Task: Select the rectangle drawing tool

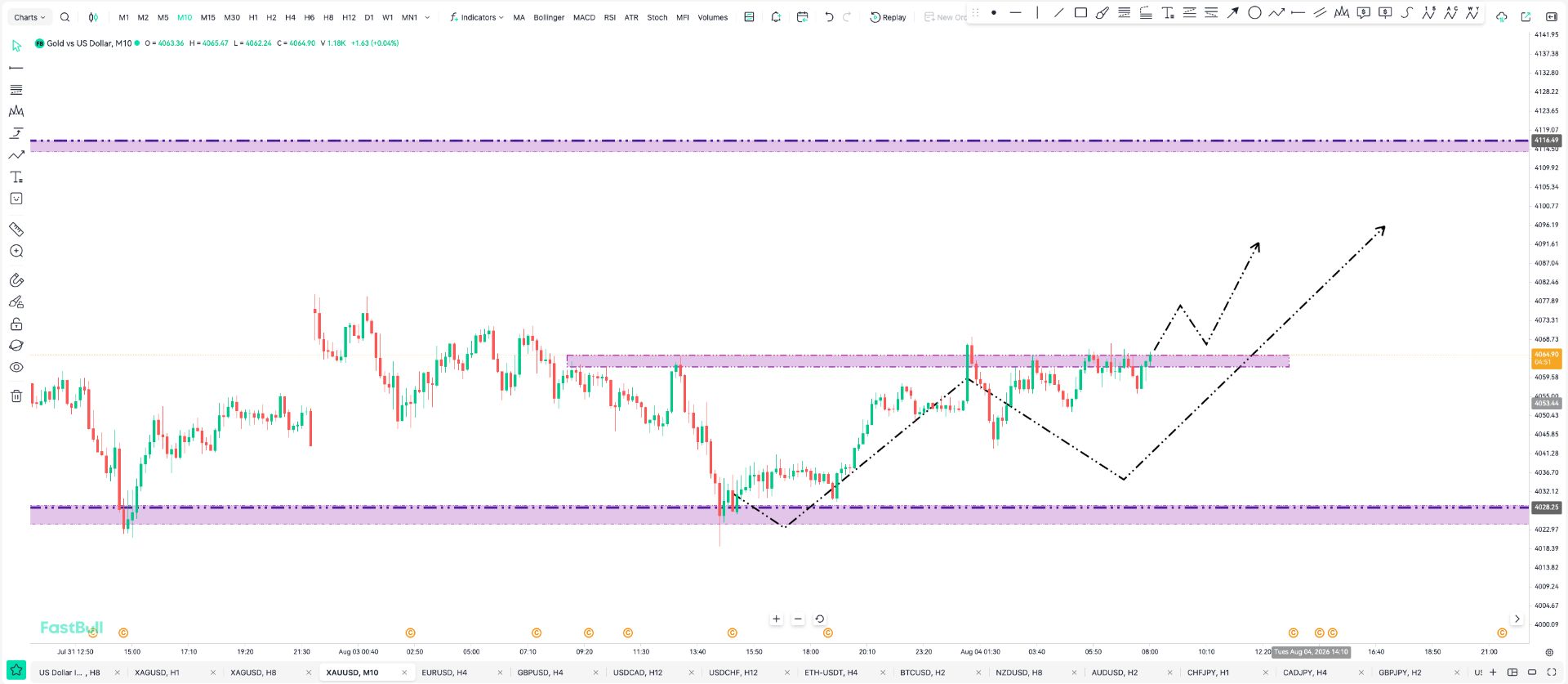Action: tap(1080, 12)
